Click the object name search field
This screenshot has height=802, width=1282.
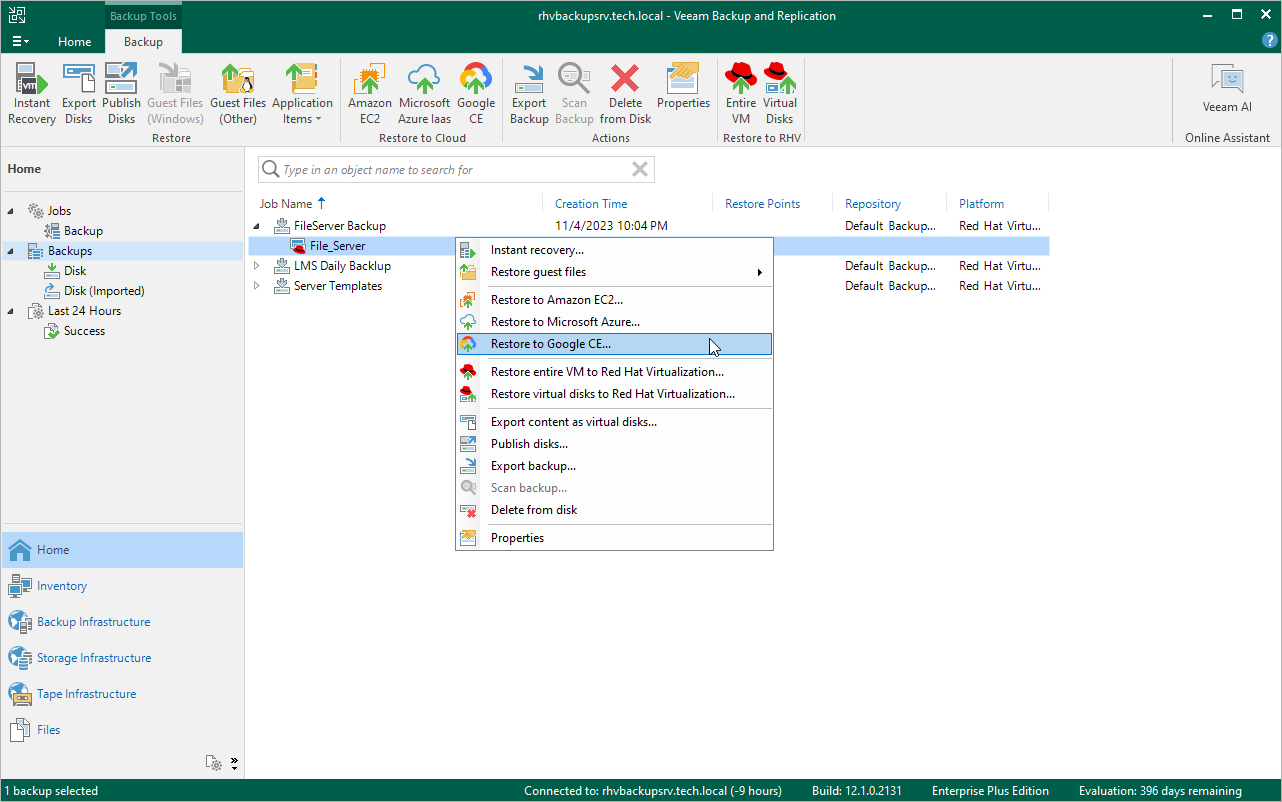coord(456,170)
